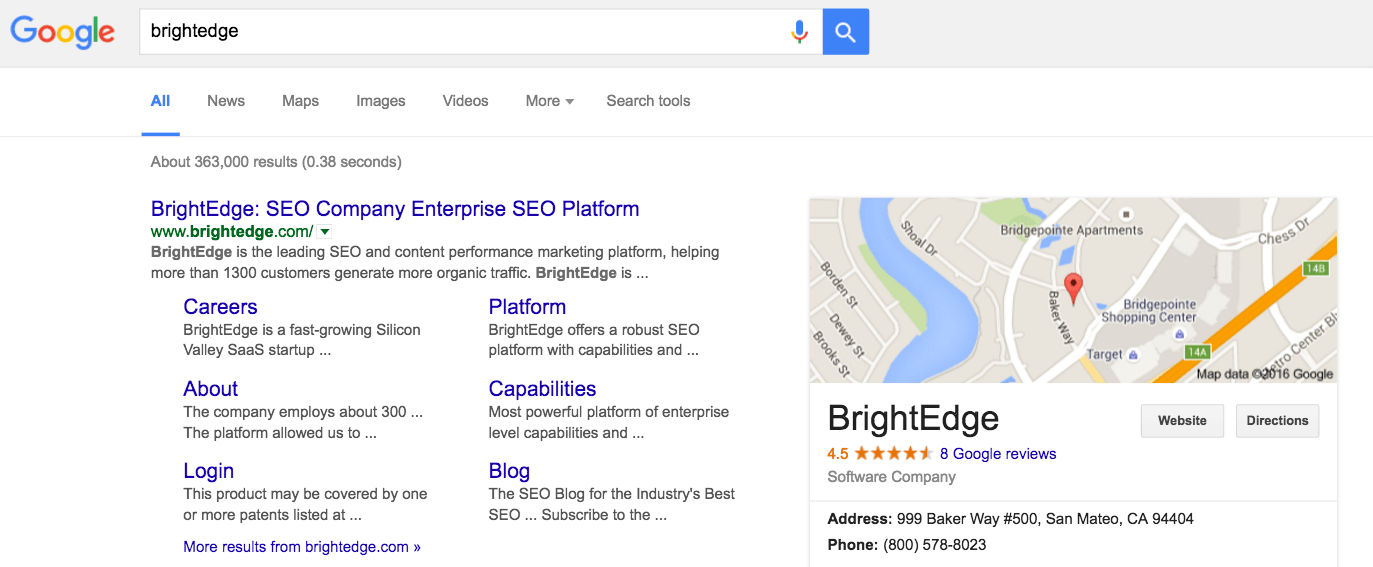
Task: Click the Baker Way street label on map
Action: click(1060, 318)
